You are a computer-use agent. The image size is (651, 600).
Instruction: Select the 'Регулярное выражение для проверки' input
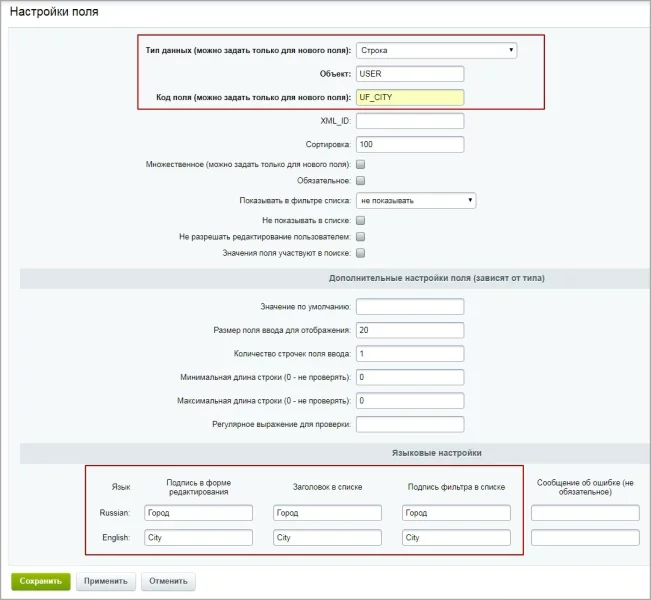410,424
